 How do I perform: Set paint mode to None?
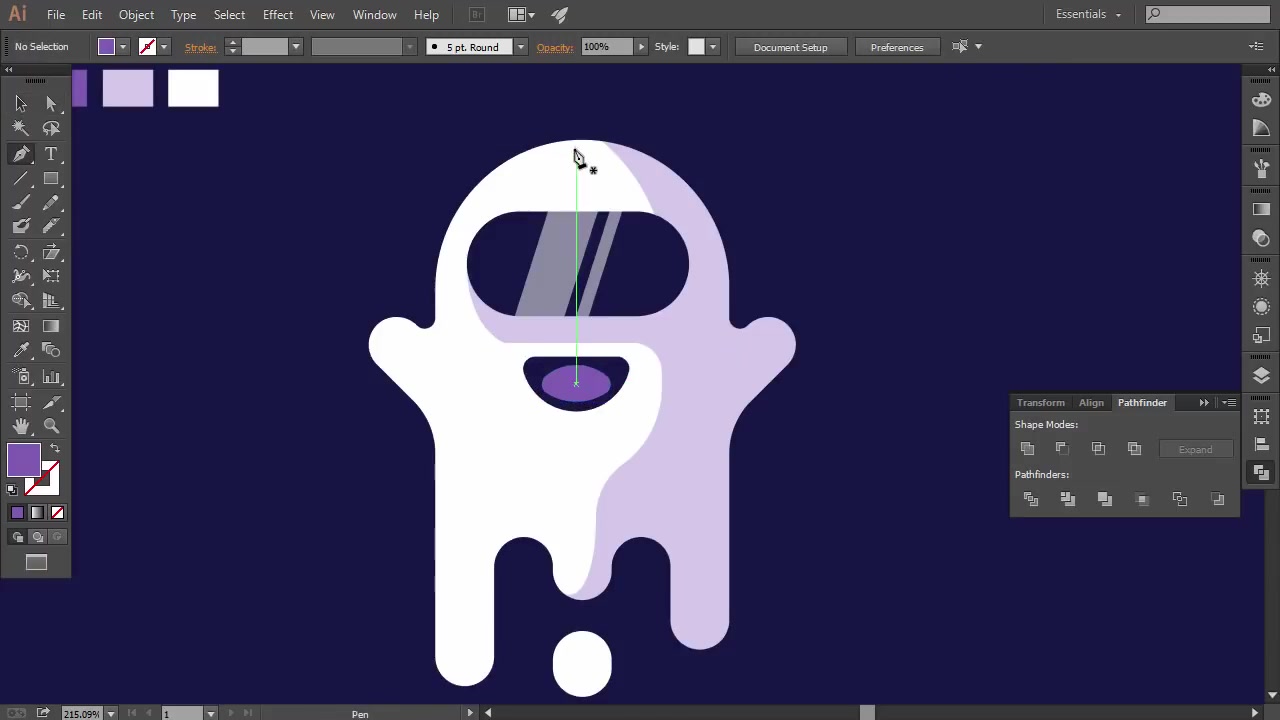[57, 513]
